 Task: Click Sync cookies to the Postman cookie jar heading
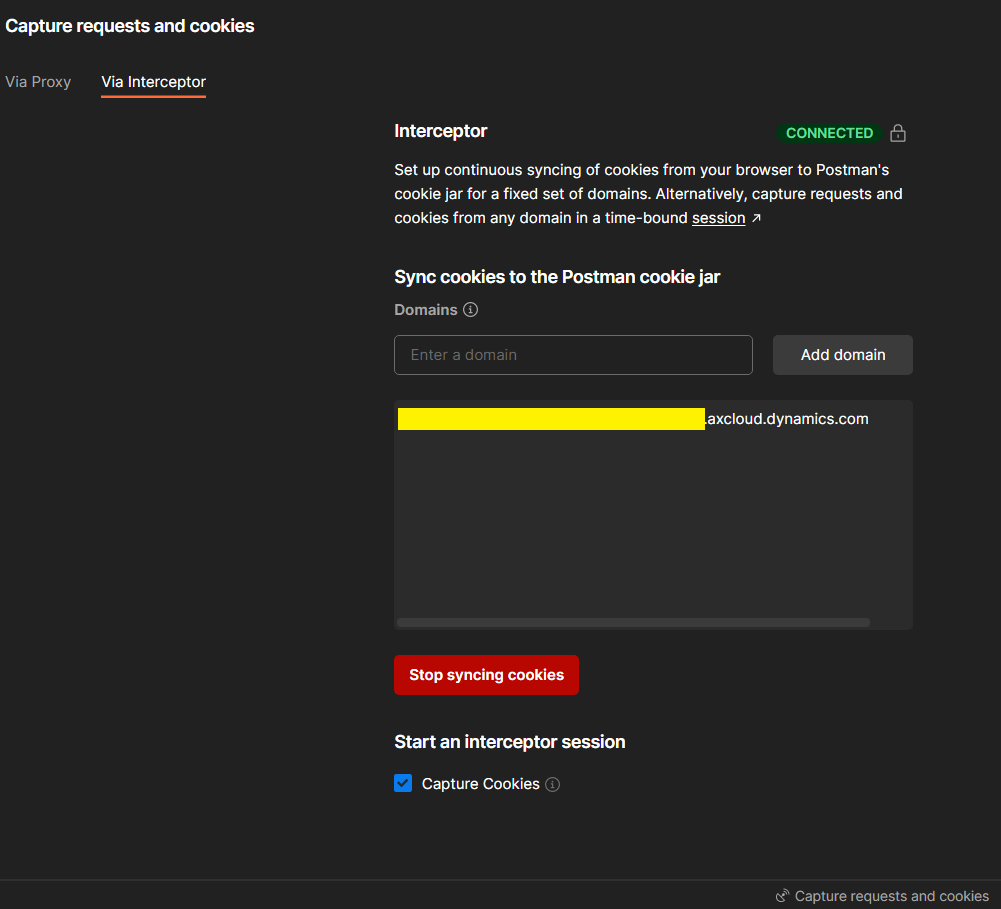point(557,277)
